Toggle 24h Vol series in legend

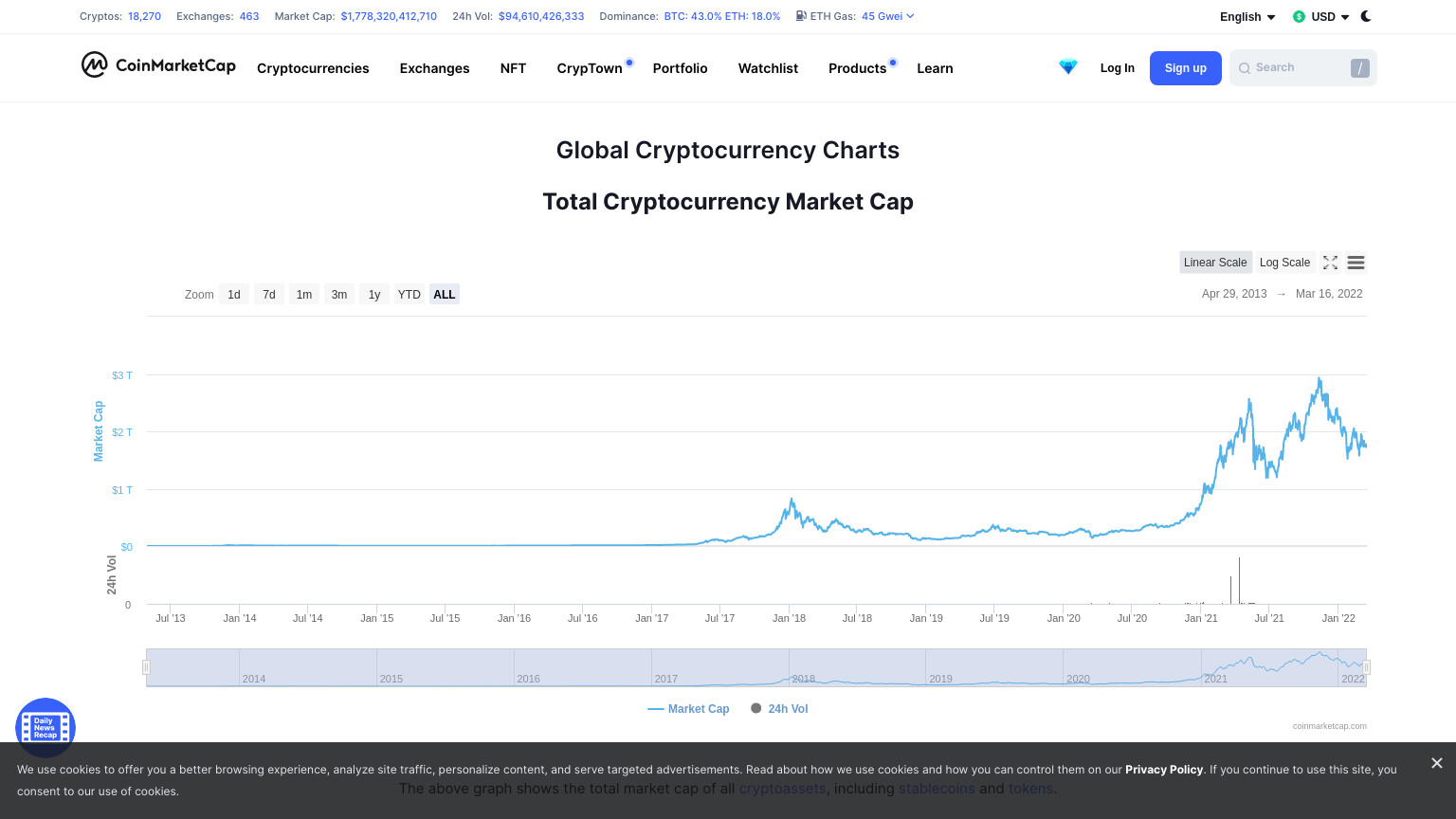pos(779,709)
